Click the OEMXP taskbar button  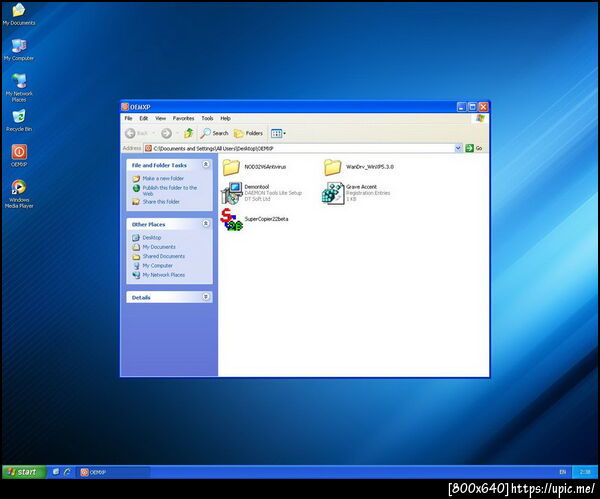click(114, 472)
